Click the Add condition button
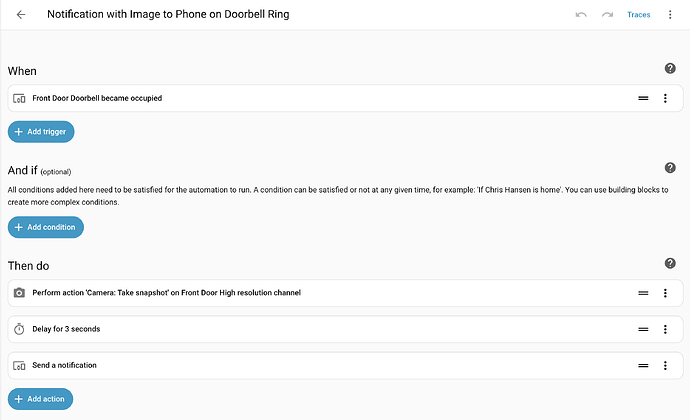Viewport: 690px width, 420px height. pyautogui.click(x=46, y=227)
